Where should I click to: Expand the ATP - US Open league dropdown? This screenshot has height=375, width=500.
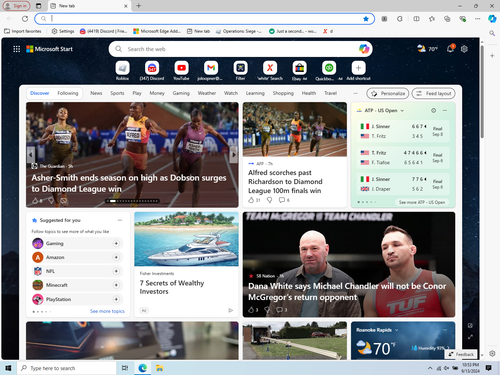[402, 111]
